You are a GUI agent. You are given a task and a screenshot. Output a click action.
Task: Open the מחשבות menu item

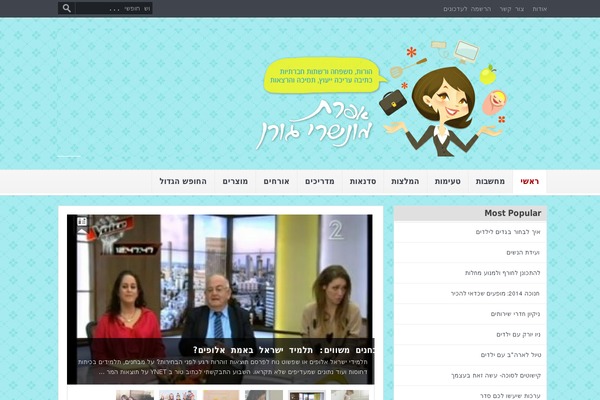tap(490, 181)
